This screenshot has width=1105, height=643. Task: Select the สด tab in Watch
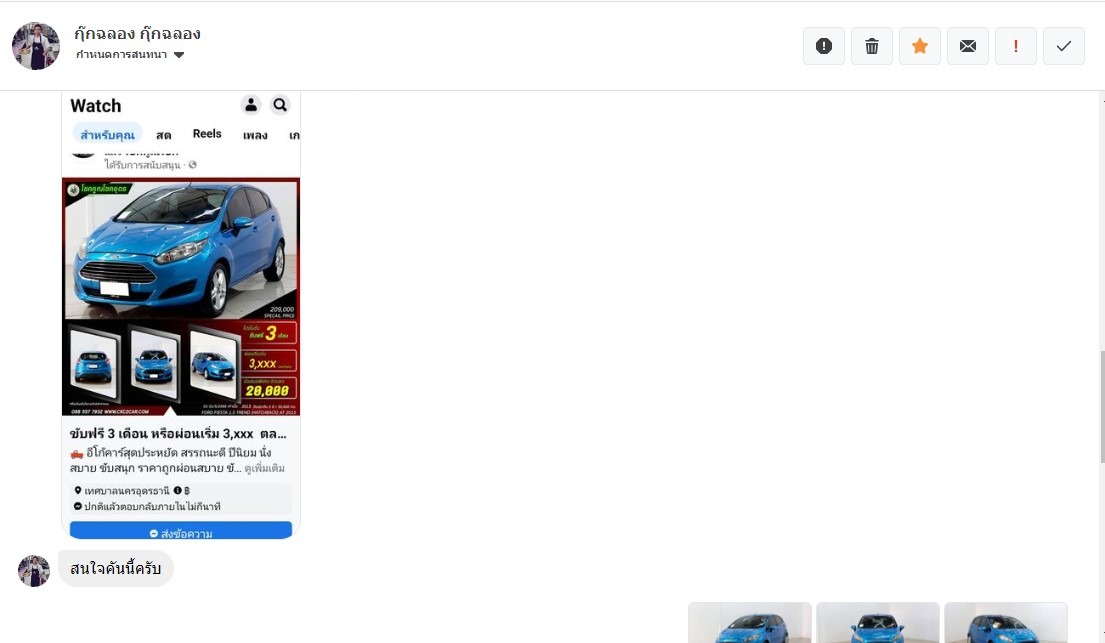tap(163, 135)
